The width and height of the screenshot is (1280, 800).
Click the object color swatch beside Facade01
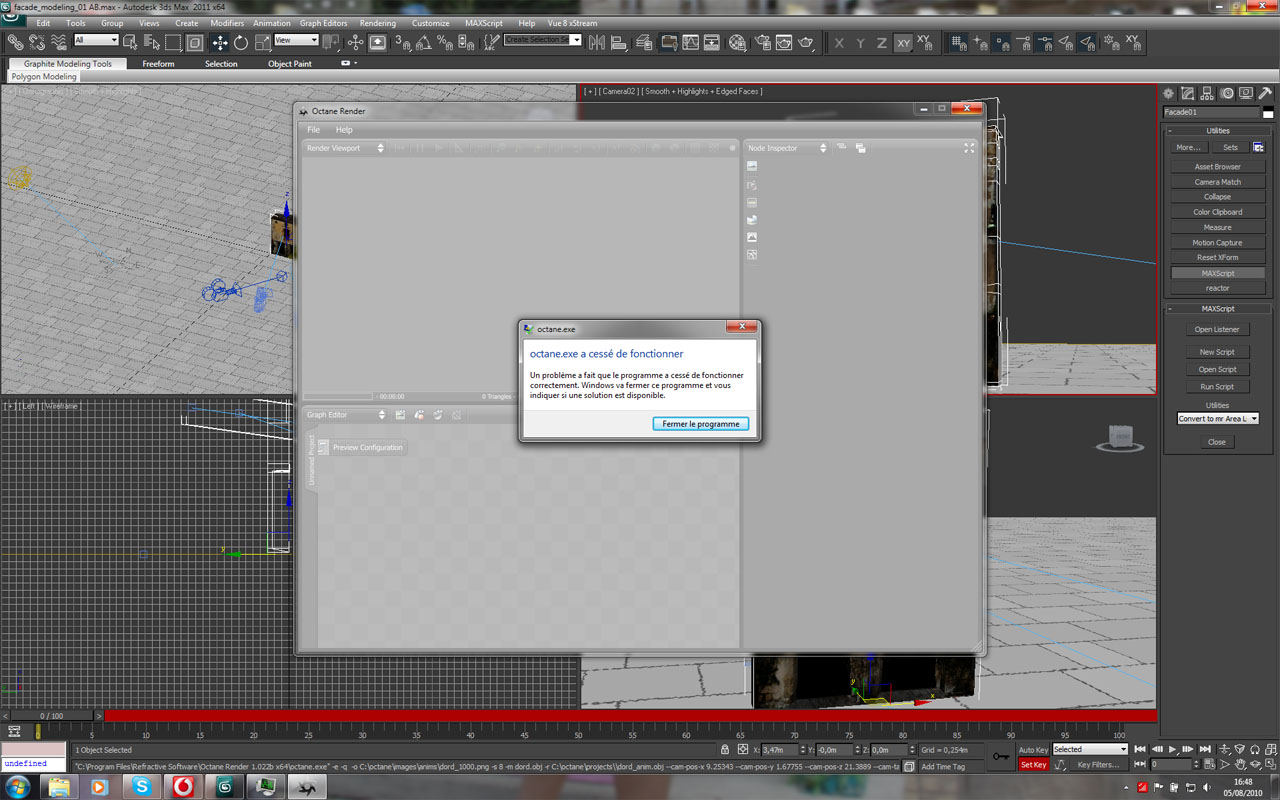1268,113
